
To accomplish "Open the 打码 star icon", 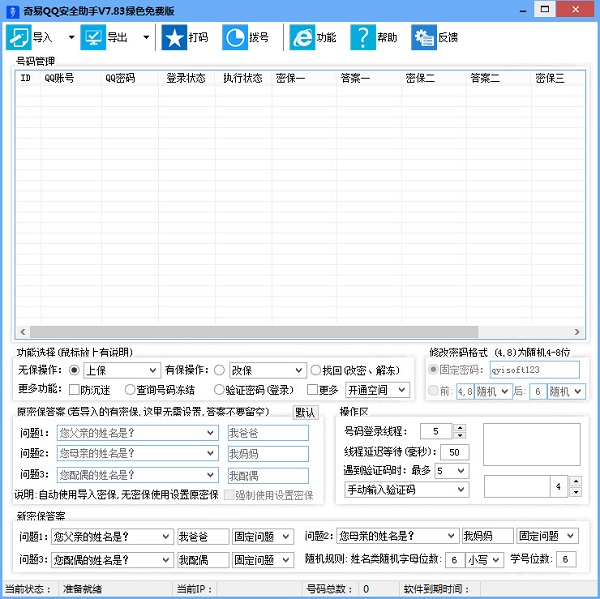I will click(174, 37).
